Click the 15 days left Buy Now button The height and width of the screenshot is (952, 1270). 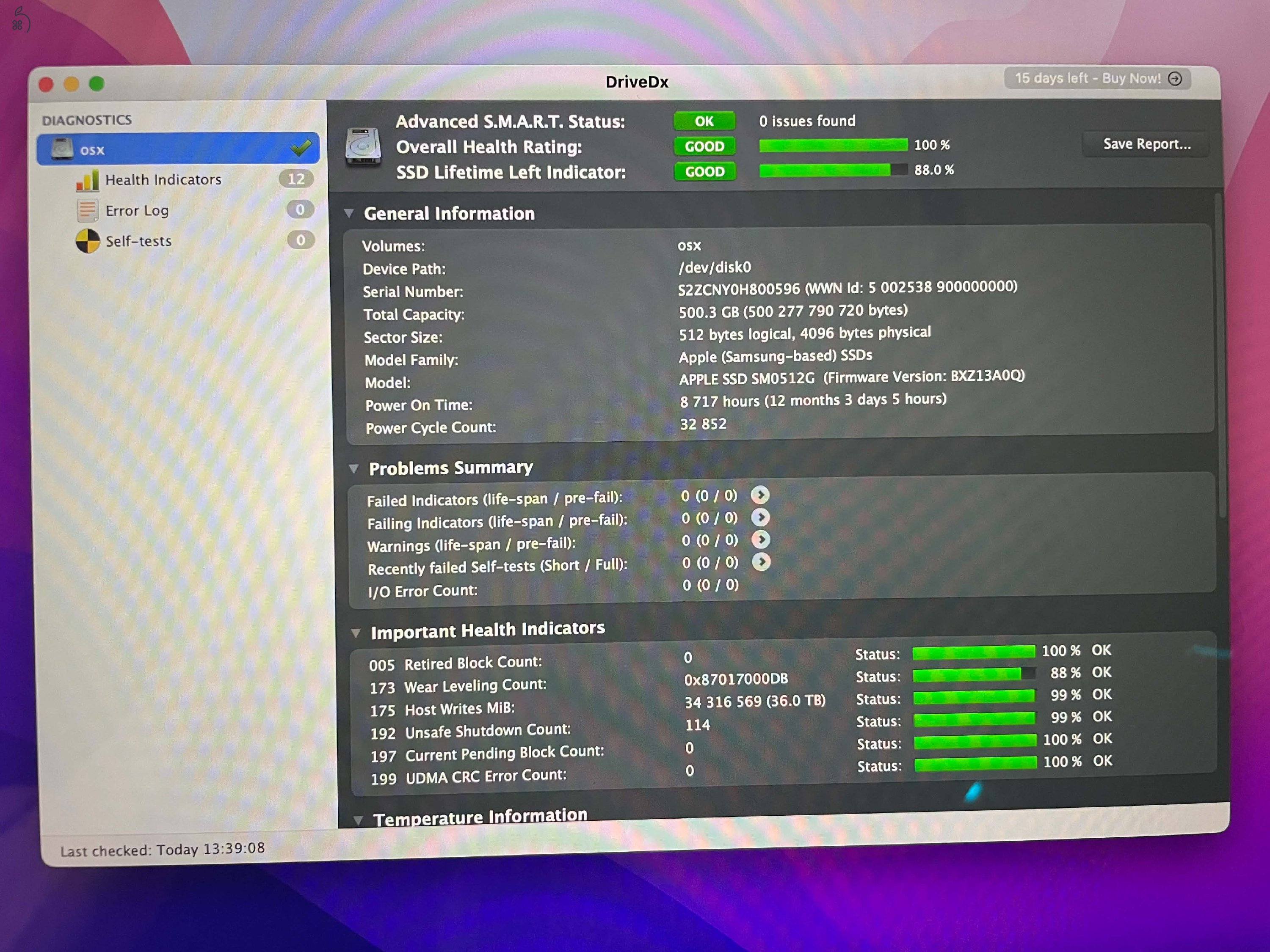(1097, 78)
